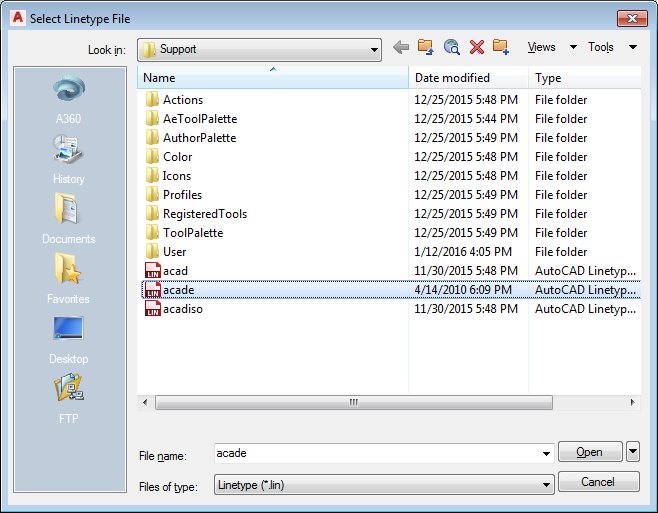Select 'AeToolPalette' folder name
The image size is (658, 513).
(x=200, y=118)
